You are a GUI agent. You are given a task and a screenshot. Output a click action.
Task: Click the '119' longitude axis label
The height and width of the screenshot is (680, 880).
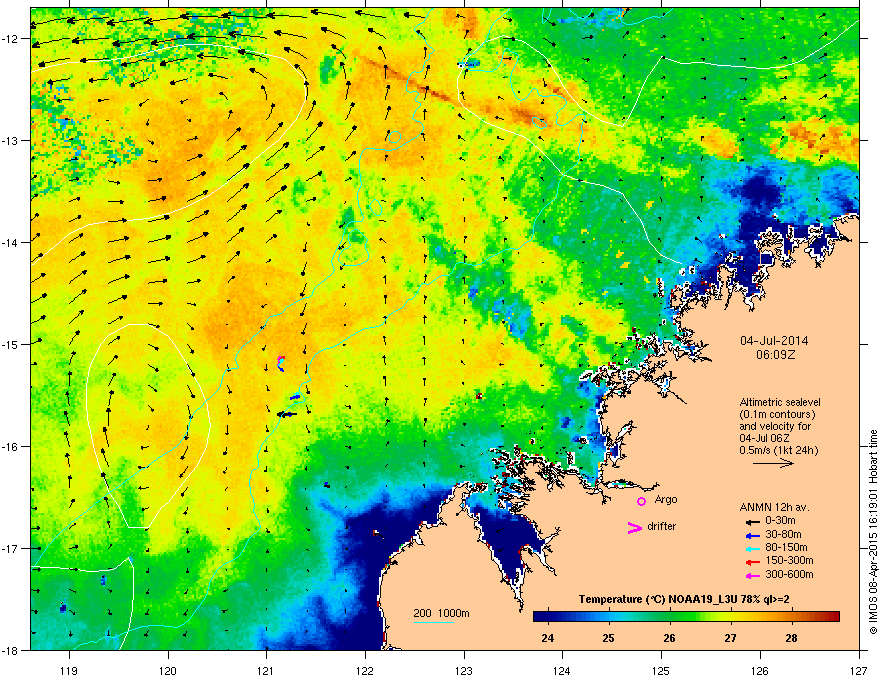click(69, 670)
